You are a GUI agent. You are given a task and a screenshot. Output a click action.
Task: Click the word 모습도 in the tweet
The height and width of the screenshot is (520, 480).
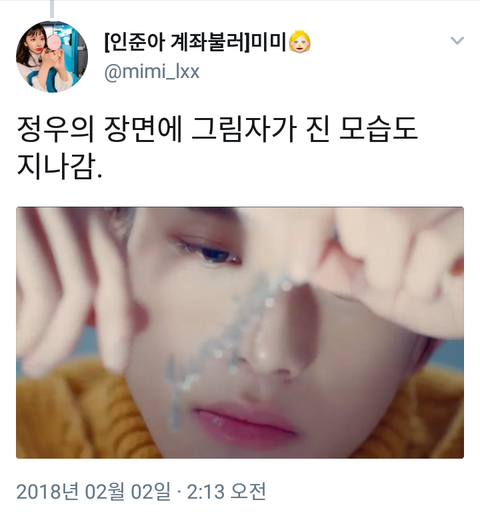(x=378, y=129)
